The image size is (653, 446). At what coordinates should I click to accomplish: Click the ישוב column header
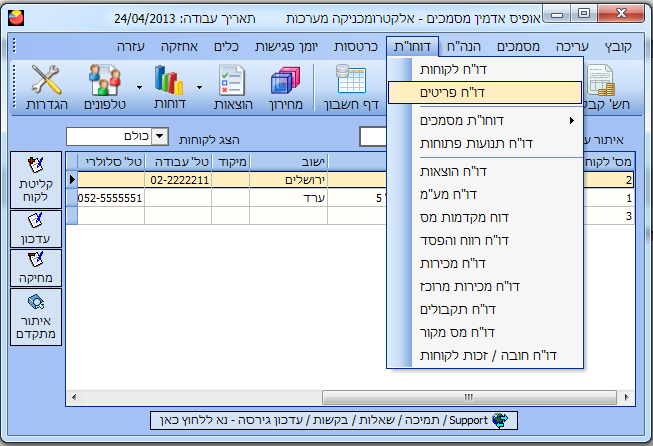[289, 162]
